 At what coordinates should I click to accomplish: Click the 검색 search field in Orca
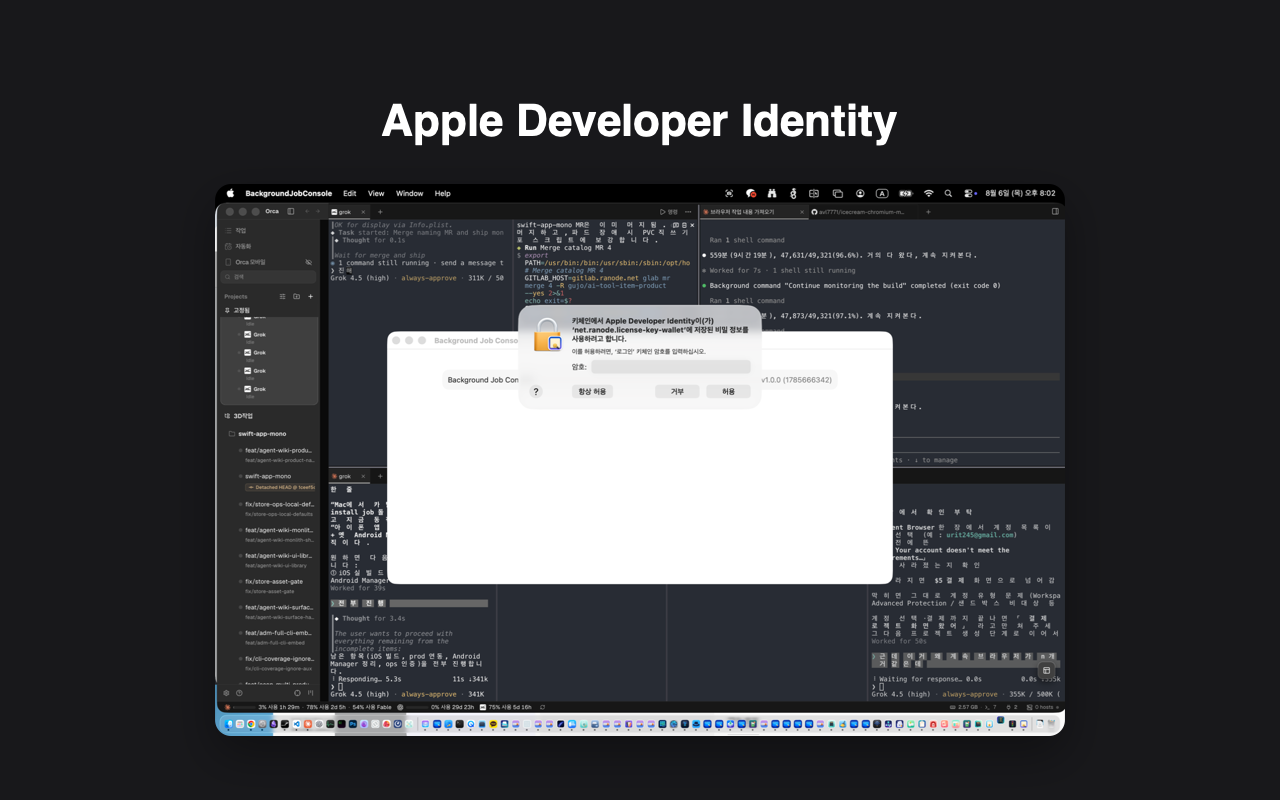269,276
